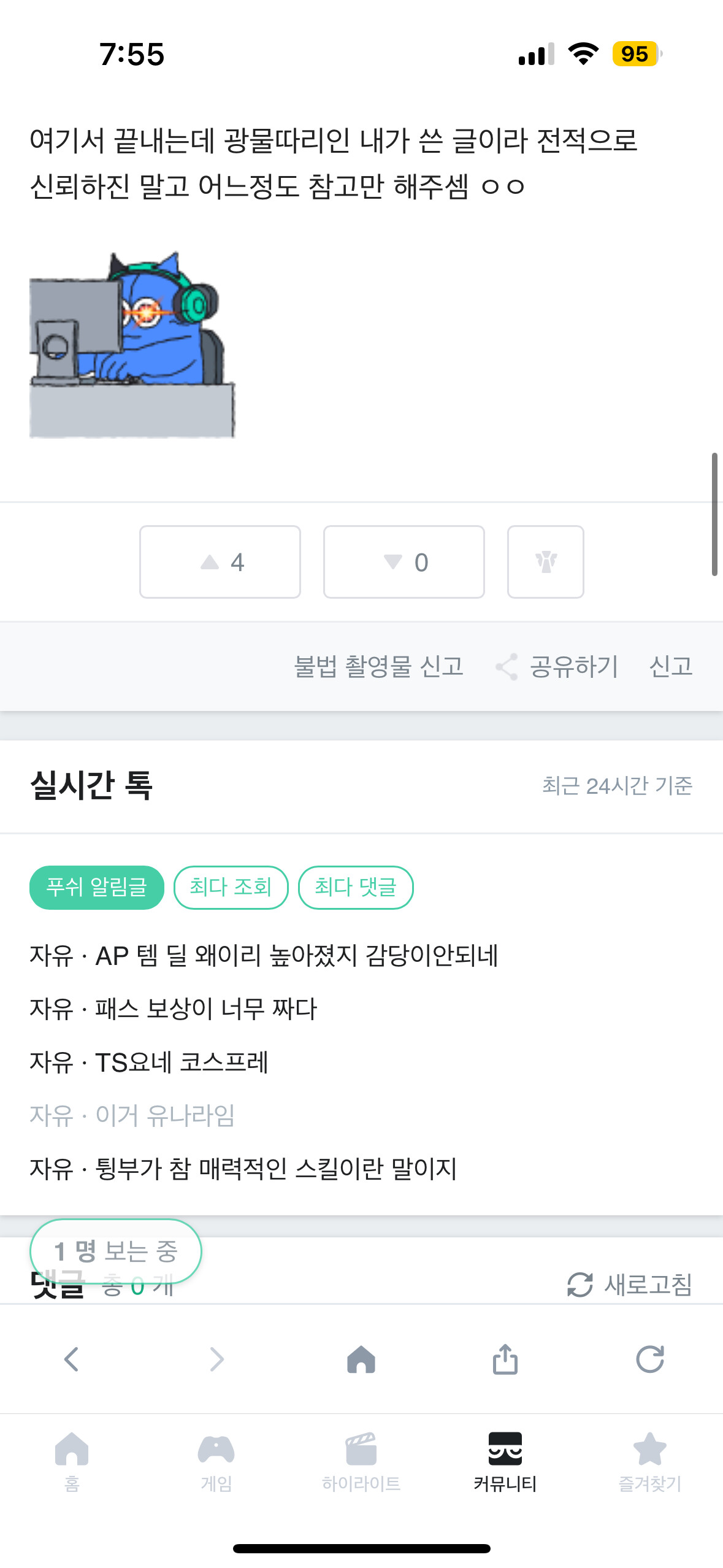Go back with the left chevron
This screenshot has height=1568, width=723.
click(x=71, y=1359)
